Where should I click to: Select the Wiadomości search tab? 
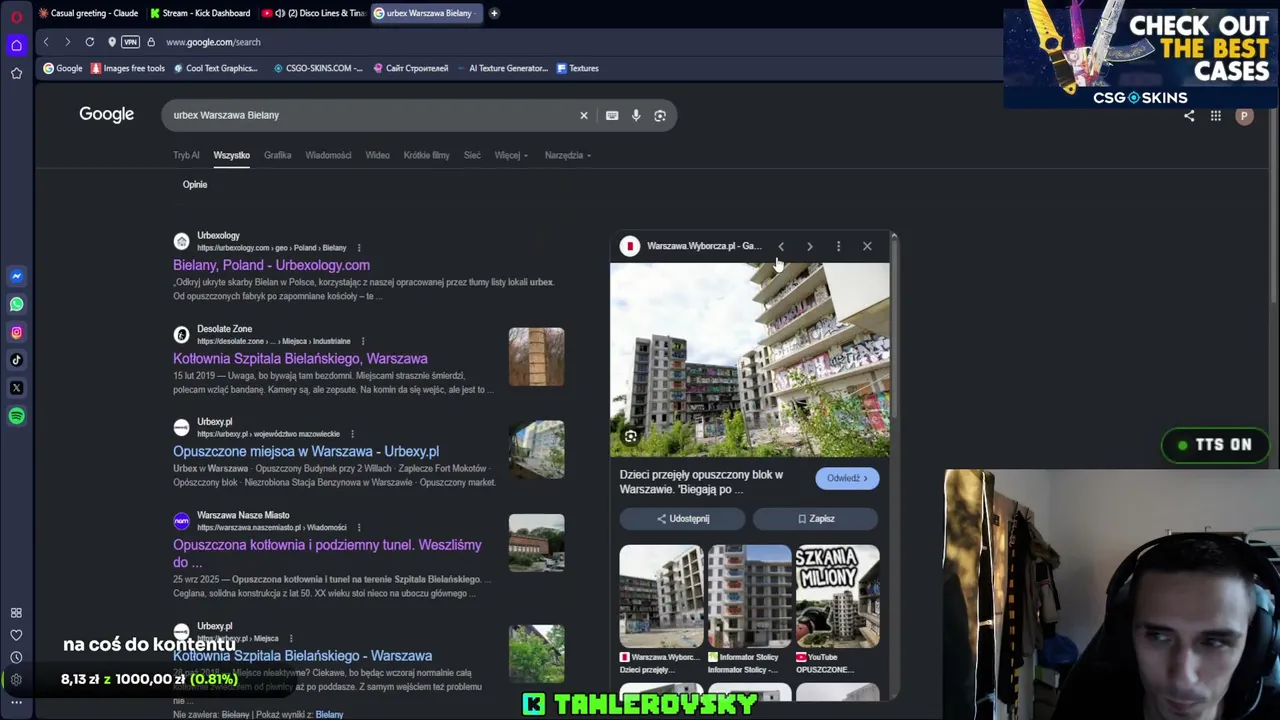tap(328, 155)
